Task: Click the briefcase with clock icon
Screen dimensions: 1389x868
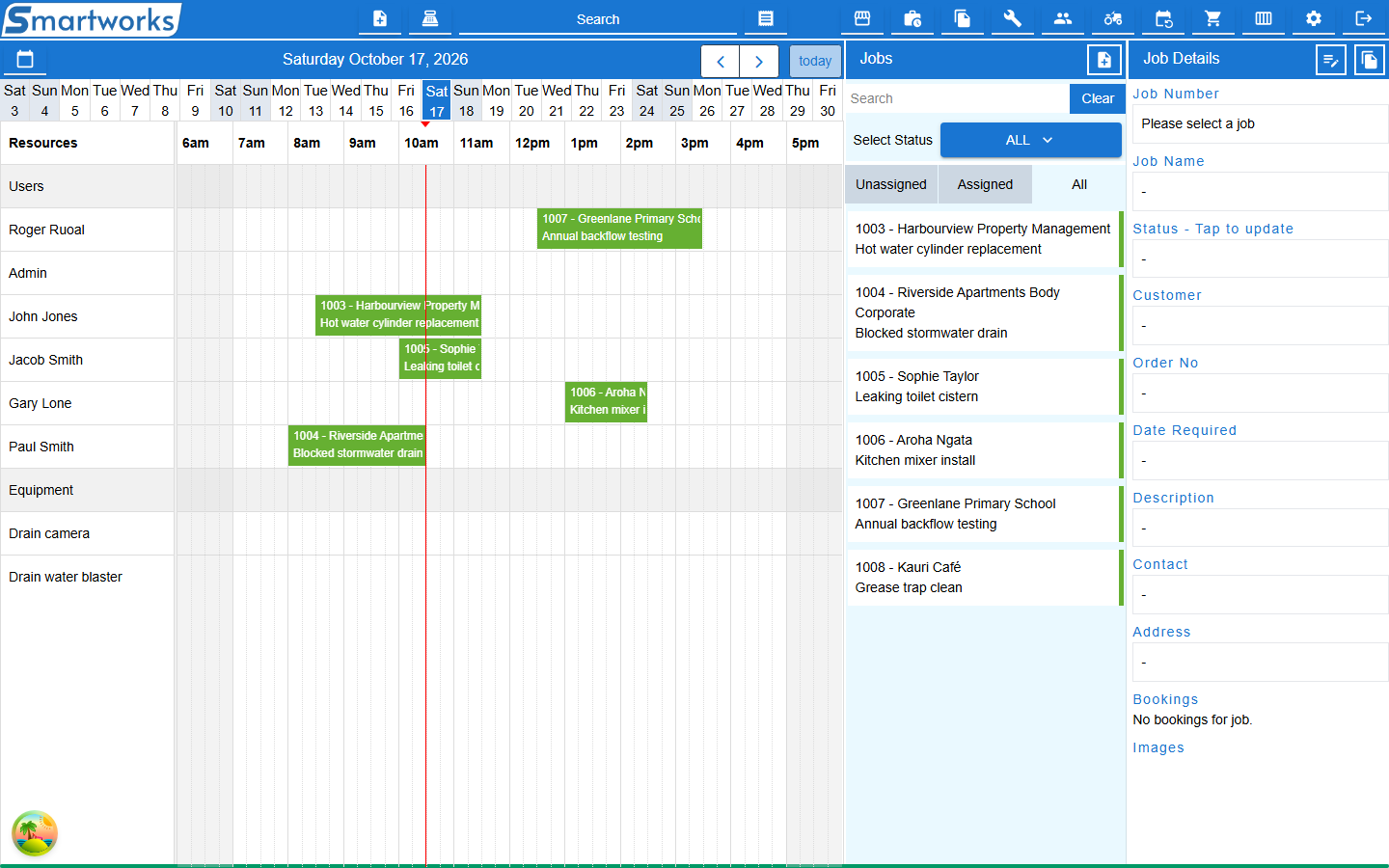Action: (x=912, y=18)
